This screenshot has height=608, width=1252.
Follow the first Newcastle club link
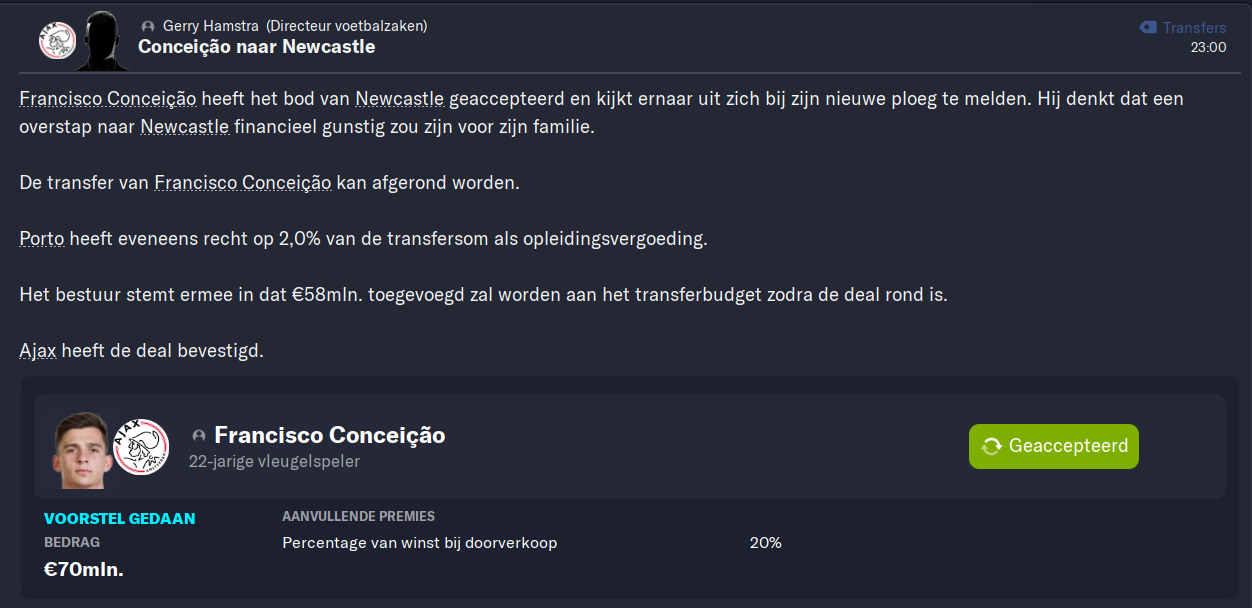pos(400,99)
